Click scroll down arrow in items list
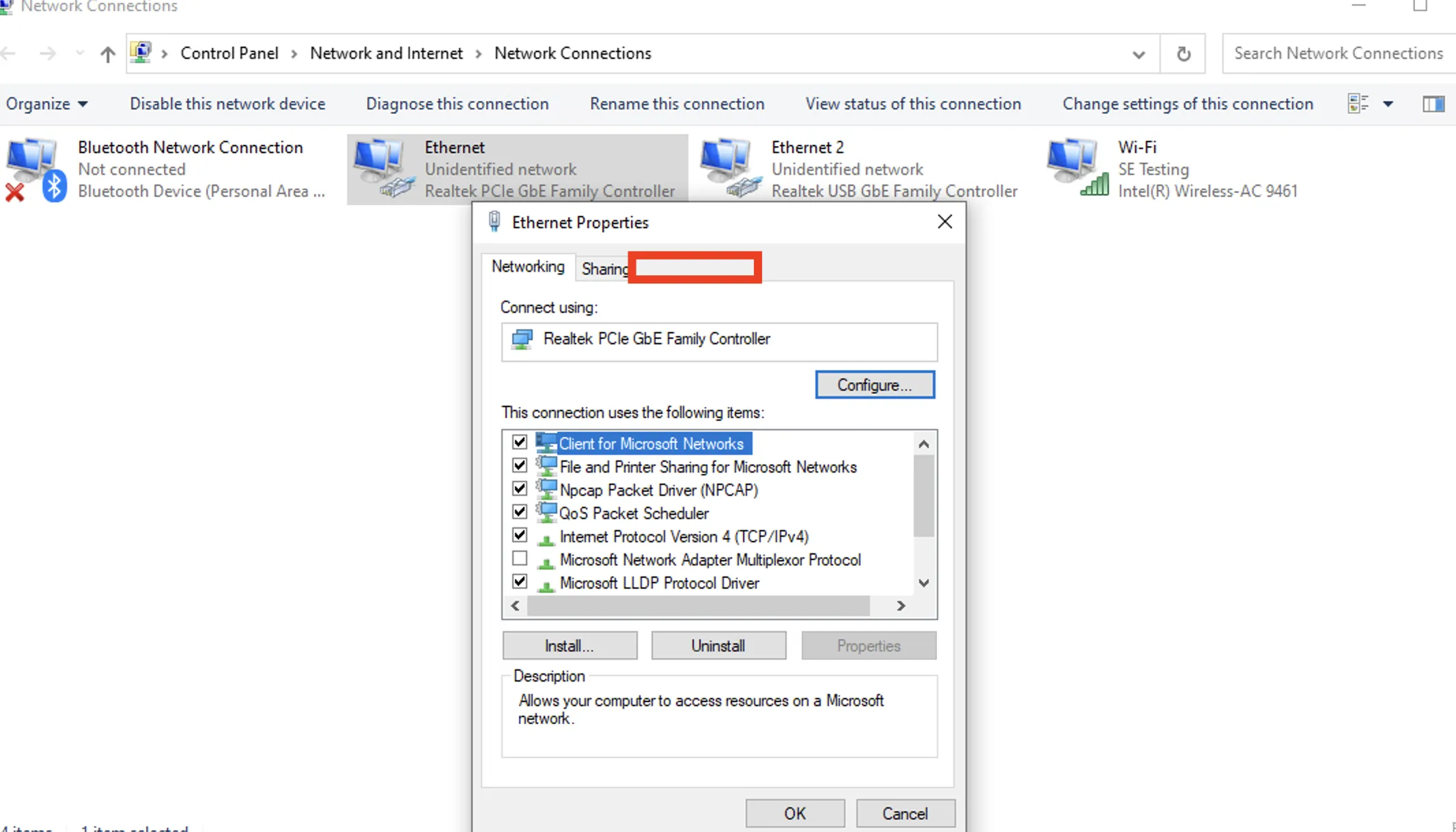 click(x=923, y=583)
